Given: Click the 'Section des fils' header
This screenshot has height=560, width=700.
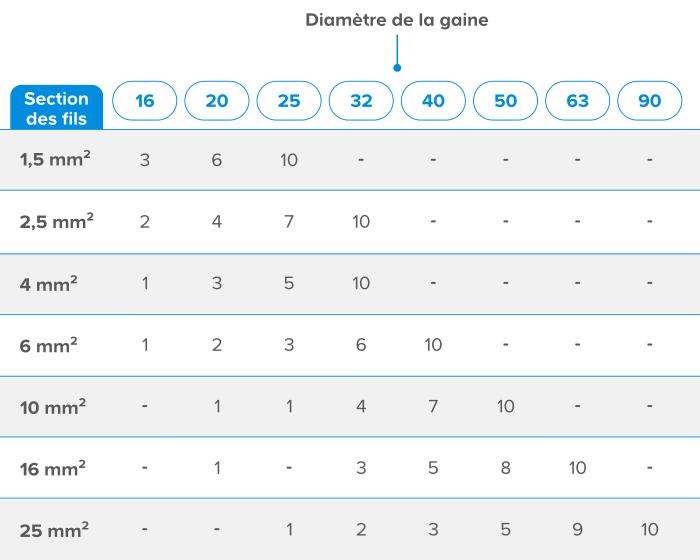Looking at the screenshot, I should pyautogui.click(x=56, y=108).
